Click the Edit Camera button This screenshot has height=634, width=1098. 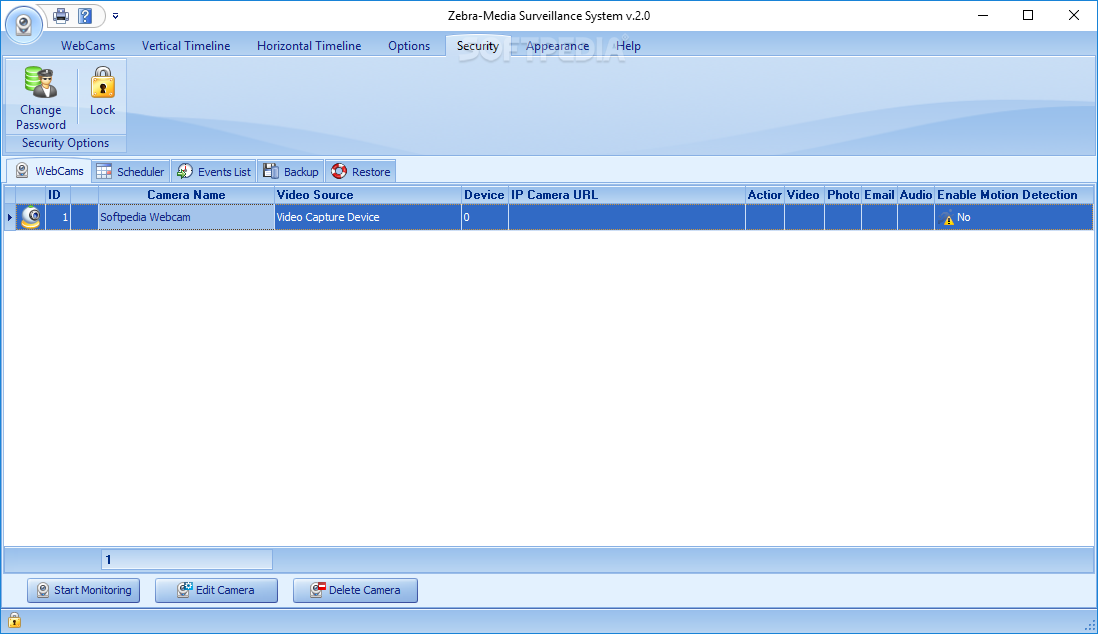click(216, 590)
